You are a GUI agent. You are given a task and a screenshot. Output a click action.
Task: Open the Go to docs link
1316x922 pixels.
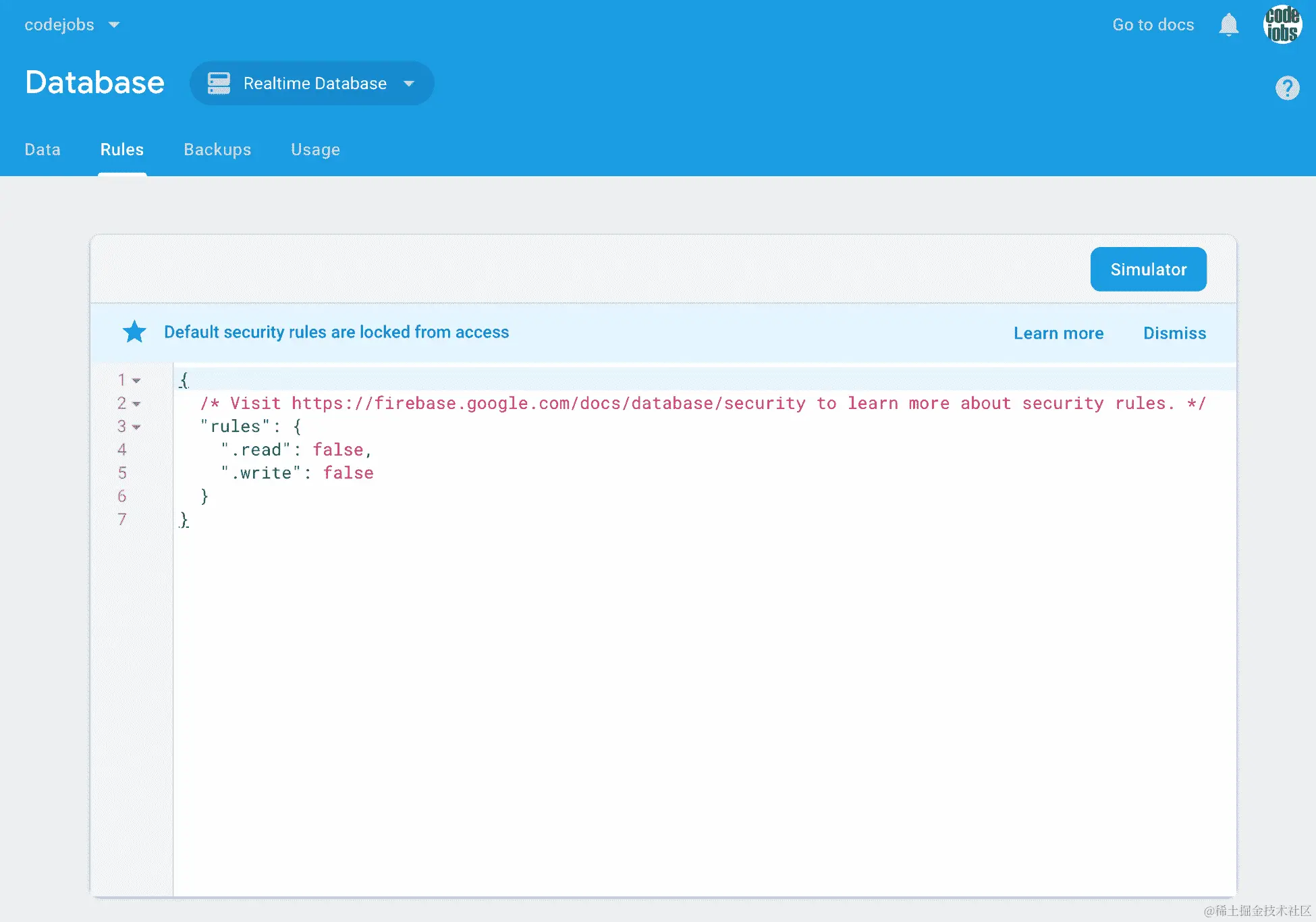[x=1153, y=25]
